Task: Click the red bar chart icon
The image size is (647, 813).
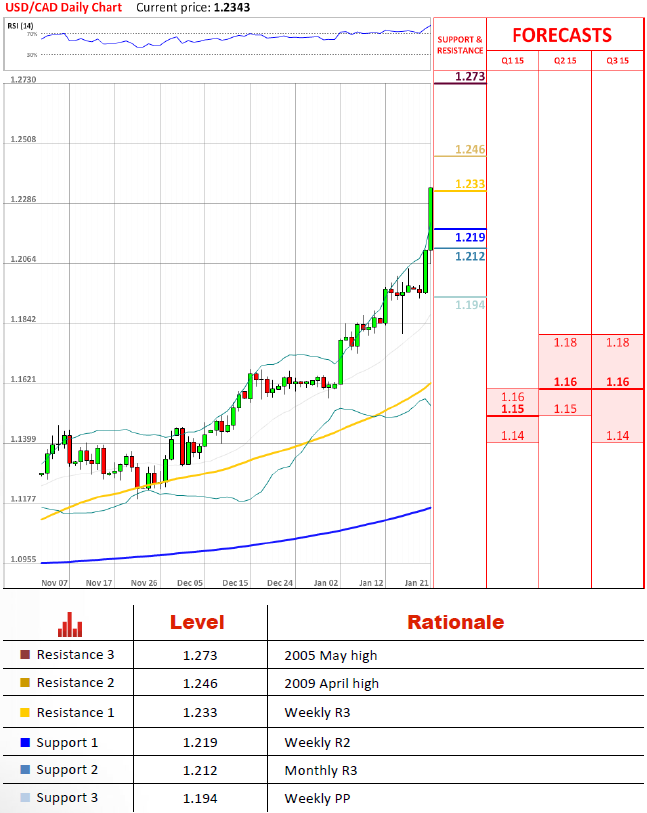Action: coord(70,625)
